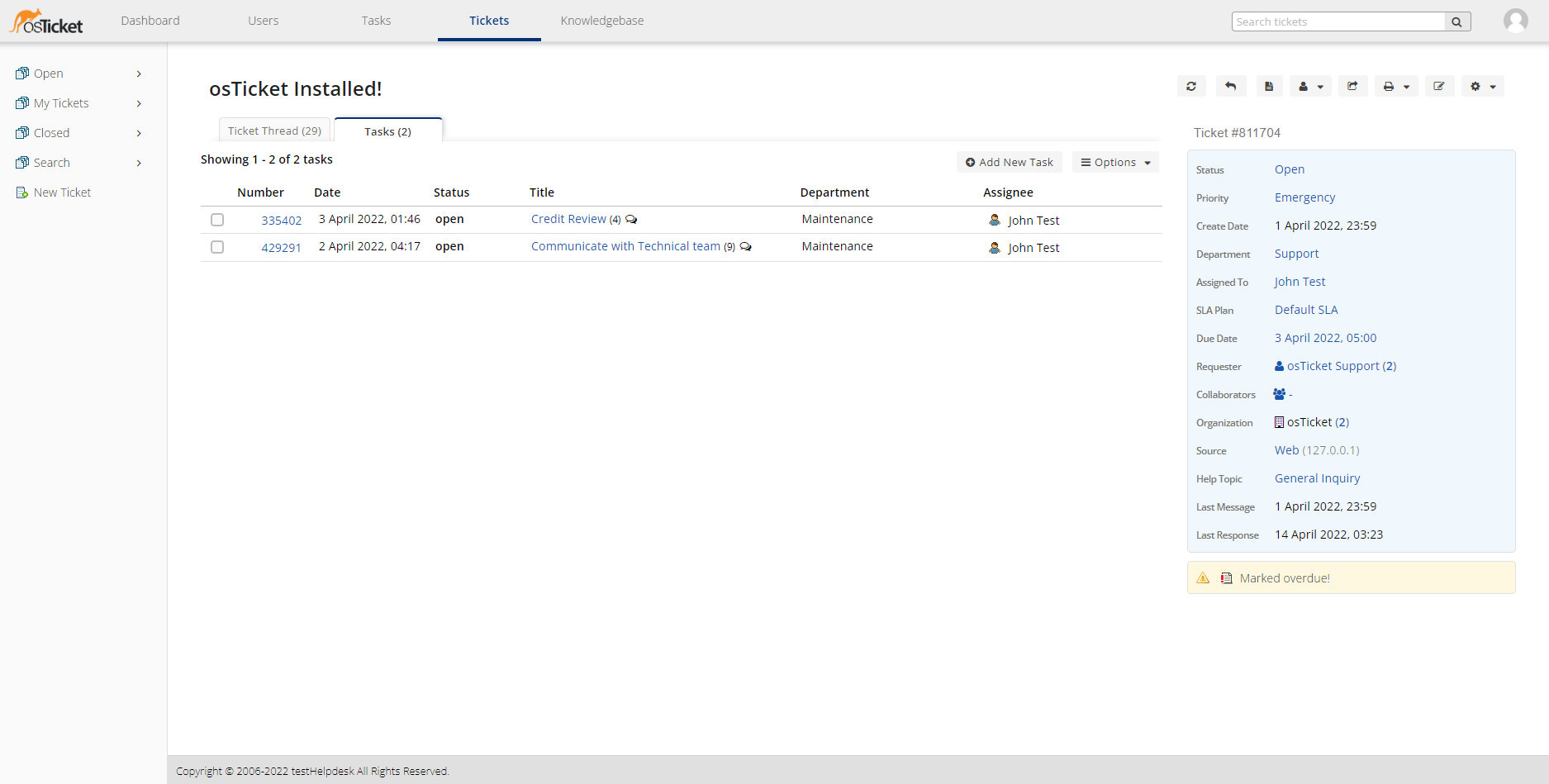The height and width of the screenshot is (784, 1549).
Task: Open the edit ticket pencil icon
Action: point(1439,86)
